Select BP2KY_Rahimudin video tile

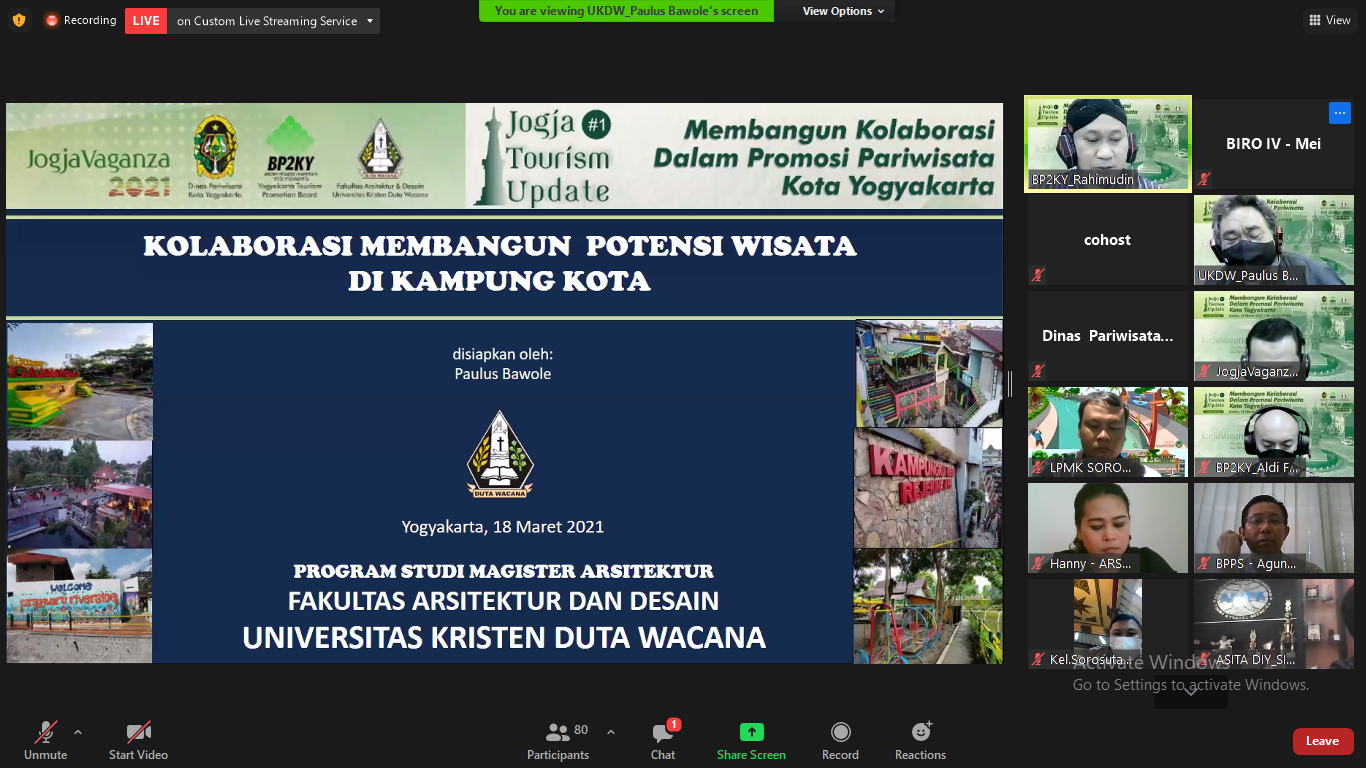[x=1108, y=143]
